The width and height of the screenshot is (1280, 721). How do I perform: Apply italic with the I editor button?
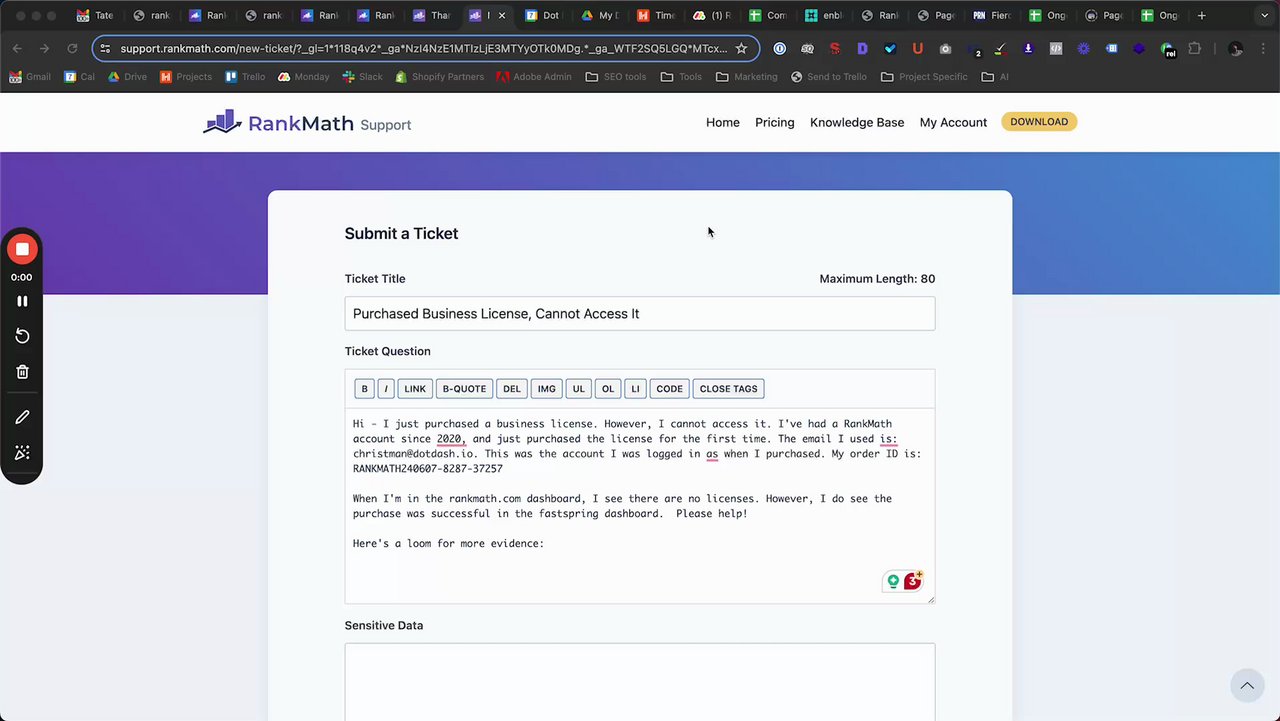(x=386, y=389)
